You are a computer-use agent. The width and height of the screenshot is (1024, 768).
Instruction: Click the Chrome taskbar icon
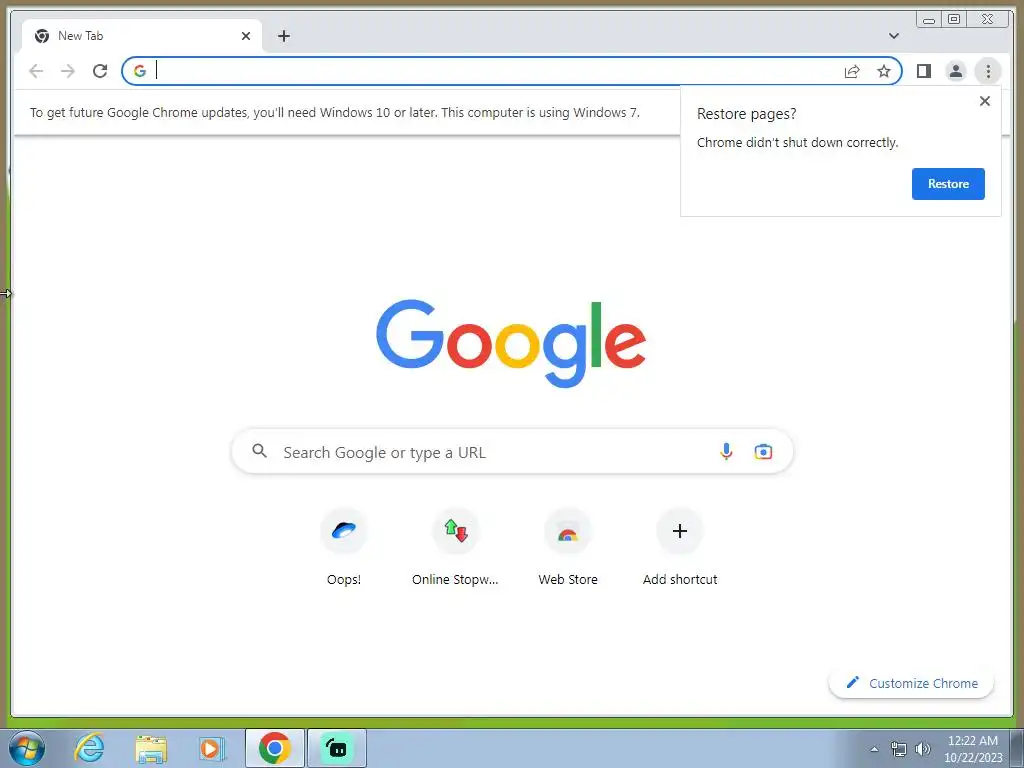coord(274,748)
